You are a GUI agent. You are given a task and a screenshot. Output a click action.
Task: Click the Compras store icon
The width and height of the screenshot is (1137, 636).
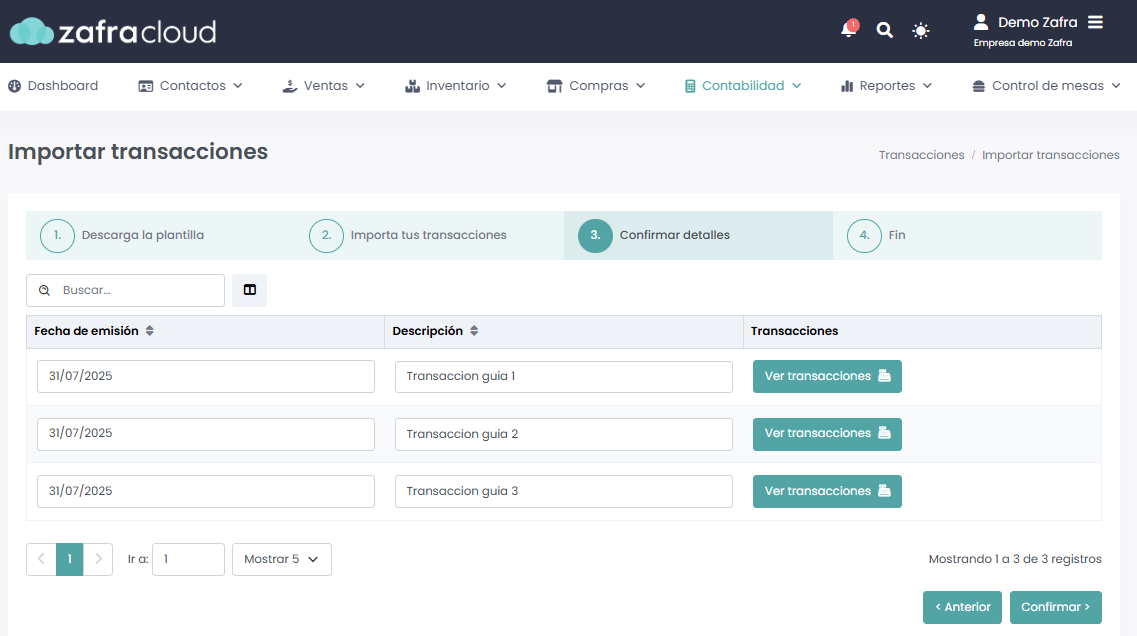click(554, 86)
